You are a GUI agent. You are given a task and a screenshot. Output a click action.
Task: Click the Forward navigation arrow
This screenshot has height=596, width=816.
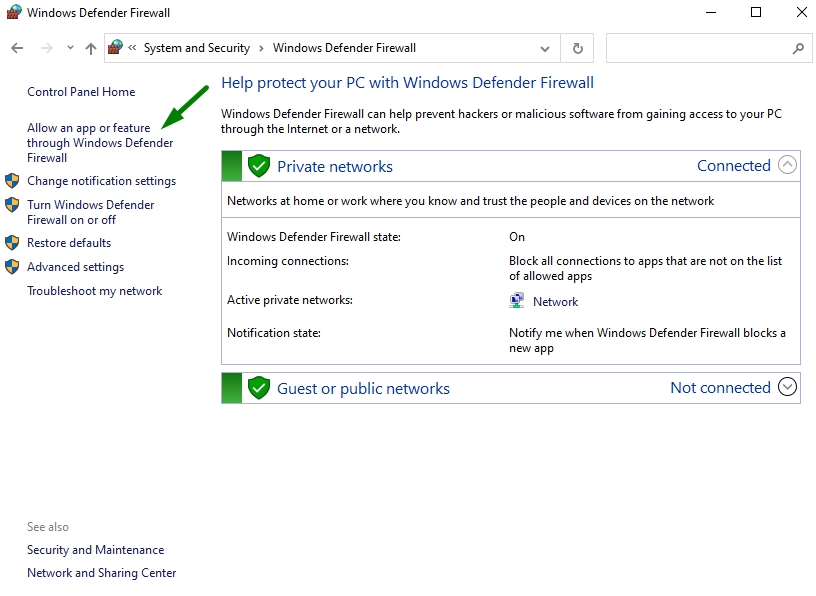click(47, 48)
